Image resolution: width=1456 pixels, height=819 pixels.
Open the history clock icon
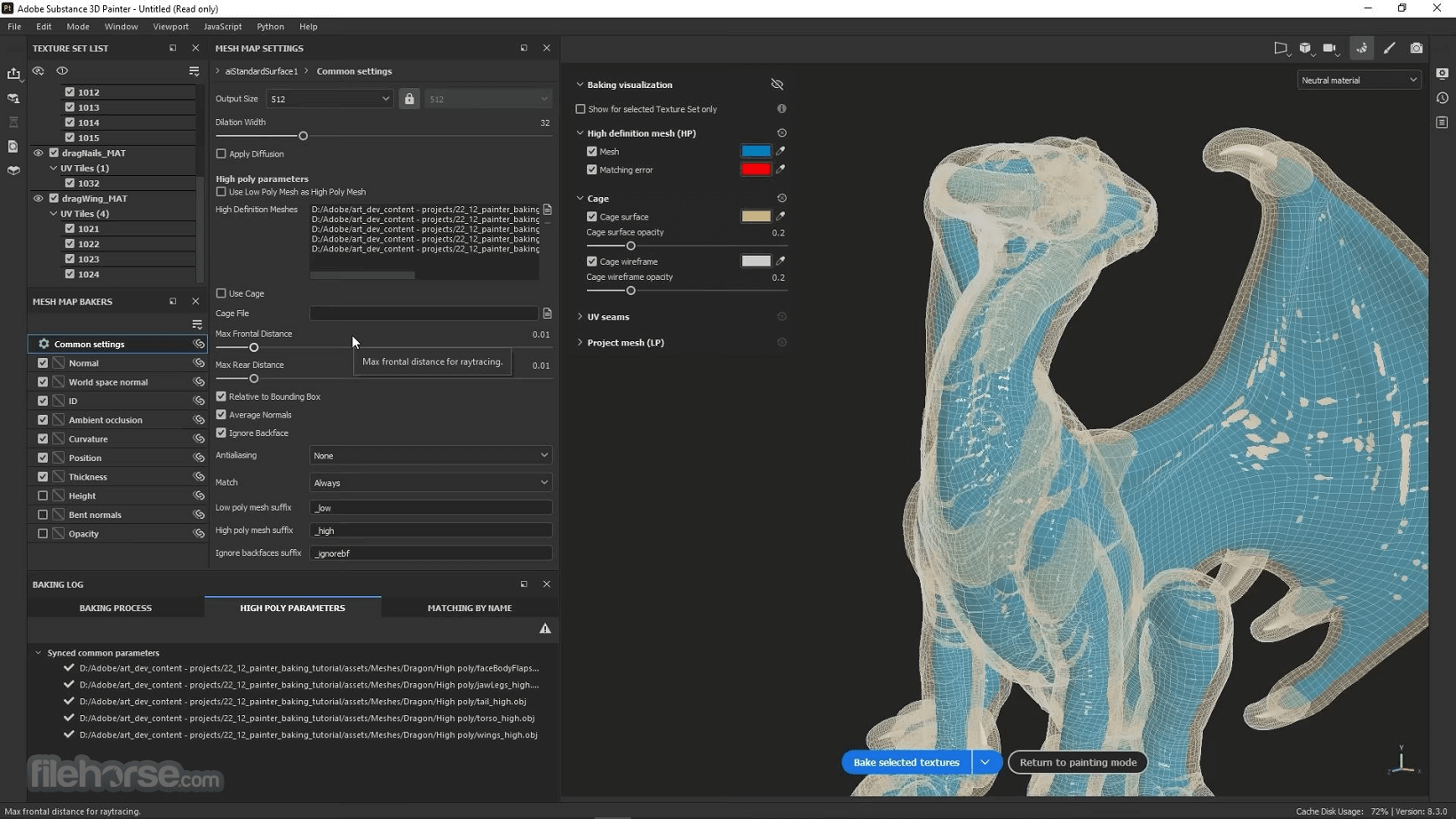pos(1442,98)
